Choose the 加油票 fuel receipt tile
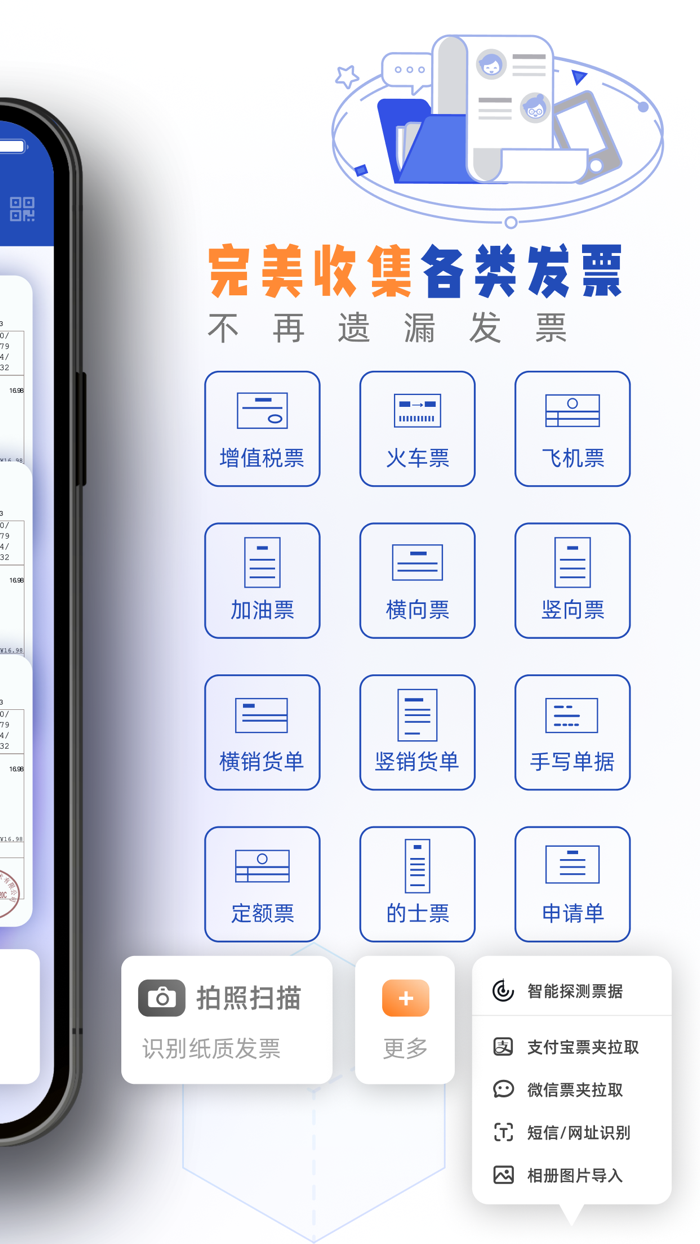The image size is (700, 1244). point(262,581)
